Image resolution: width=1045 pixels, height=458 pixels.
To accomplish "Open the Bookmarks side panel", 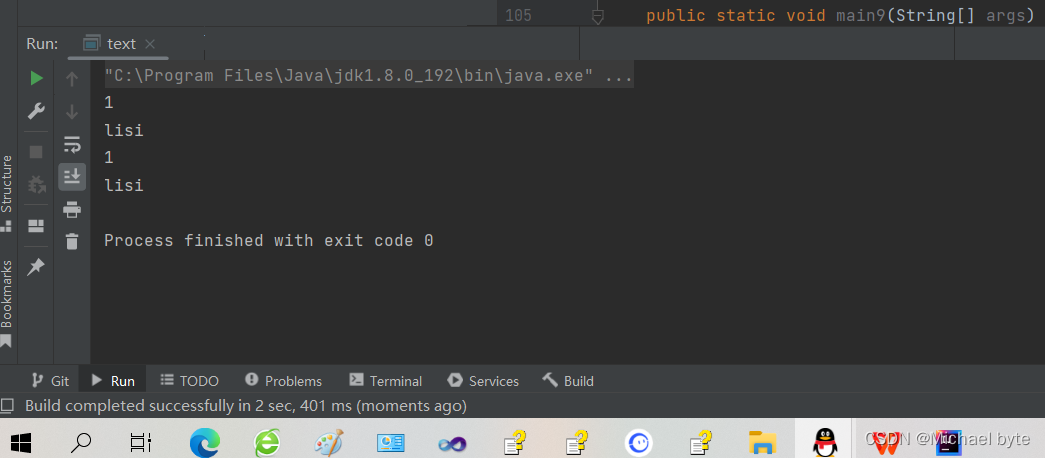I will pos(7,302).
